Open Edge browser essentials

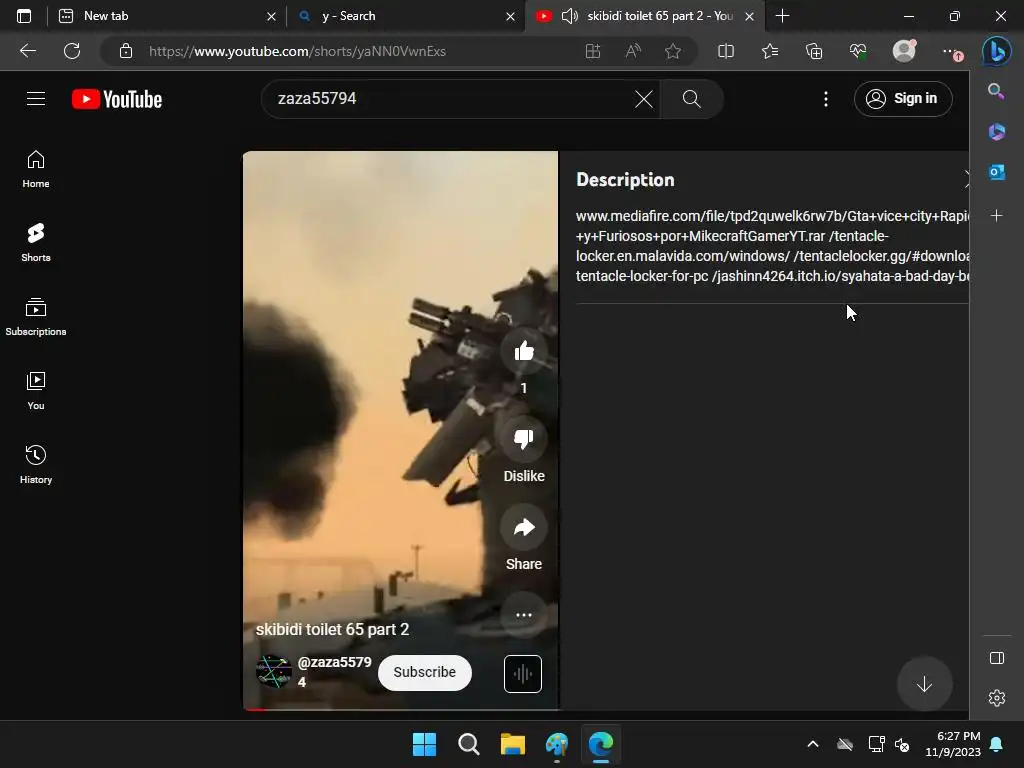coord(858,51)
